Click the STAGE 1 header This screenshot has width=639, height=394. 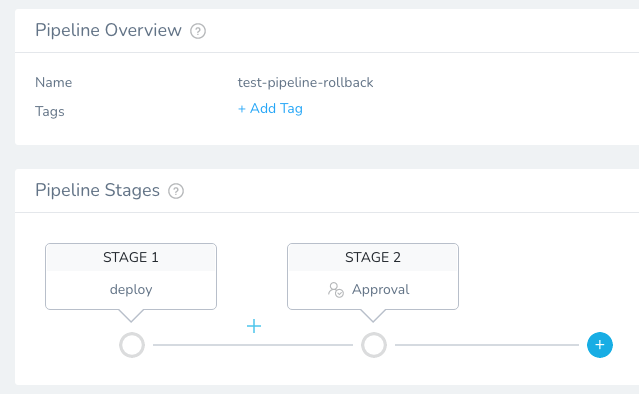coord(131,257)
